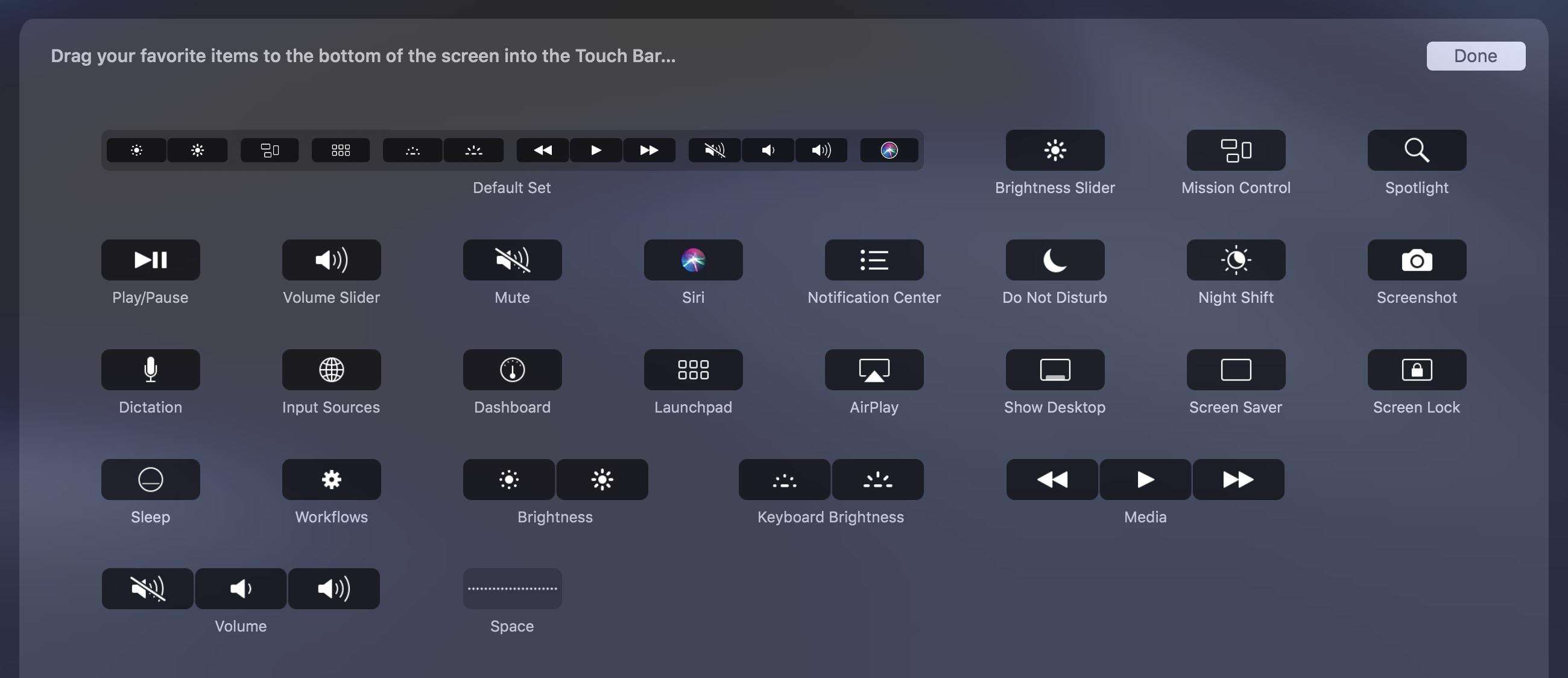Image resolution: width=1568 pixels, height=678 pixels.
Task: Expand the Volume control group
Action: pyautogui.click(x=240, y=588)
